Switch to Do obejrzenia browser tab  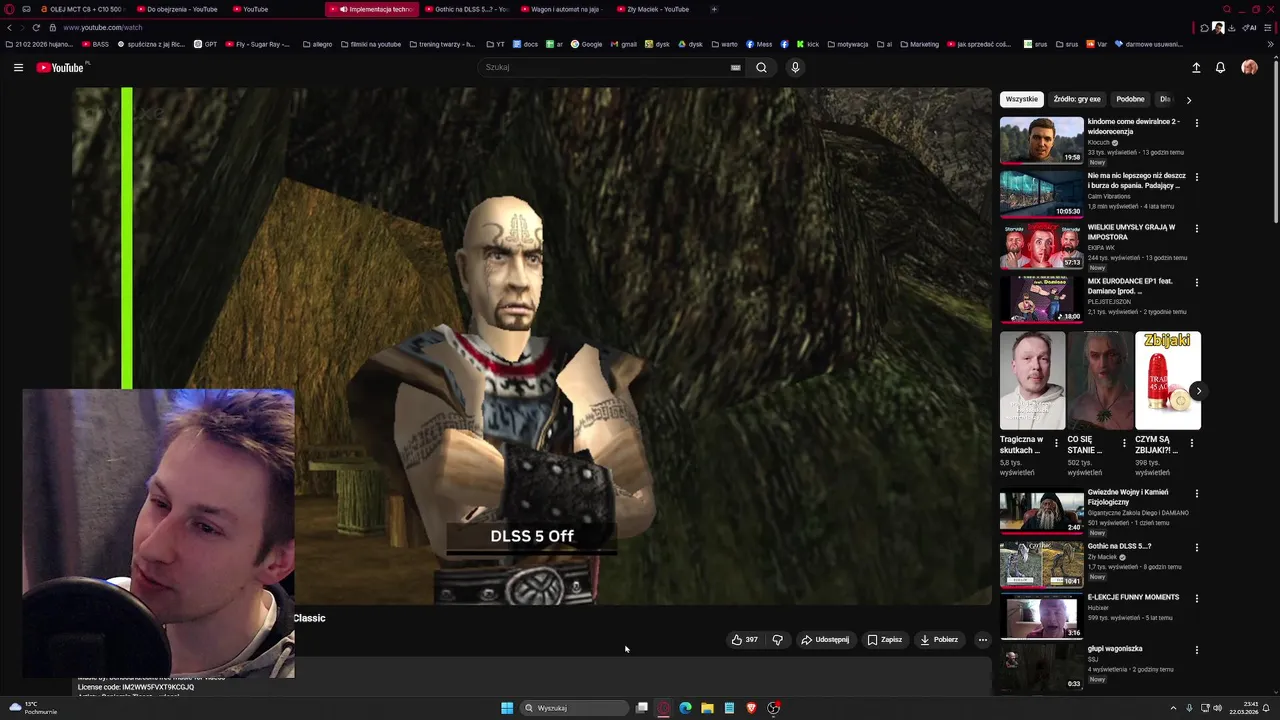pyautogui.click(x=177, y=9)
